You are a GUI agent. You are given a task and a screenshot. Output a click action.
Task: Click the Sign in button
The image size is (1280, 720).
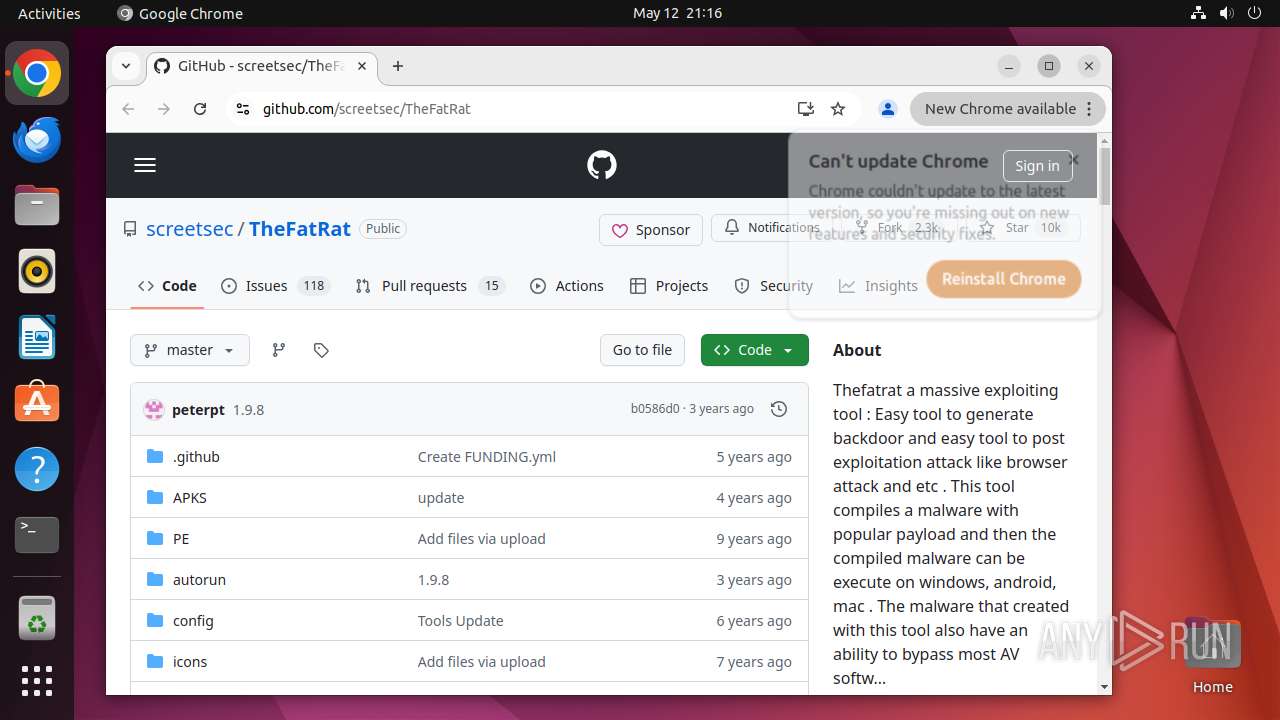[x=1037, y=166]
